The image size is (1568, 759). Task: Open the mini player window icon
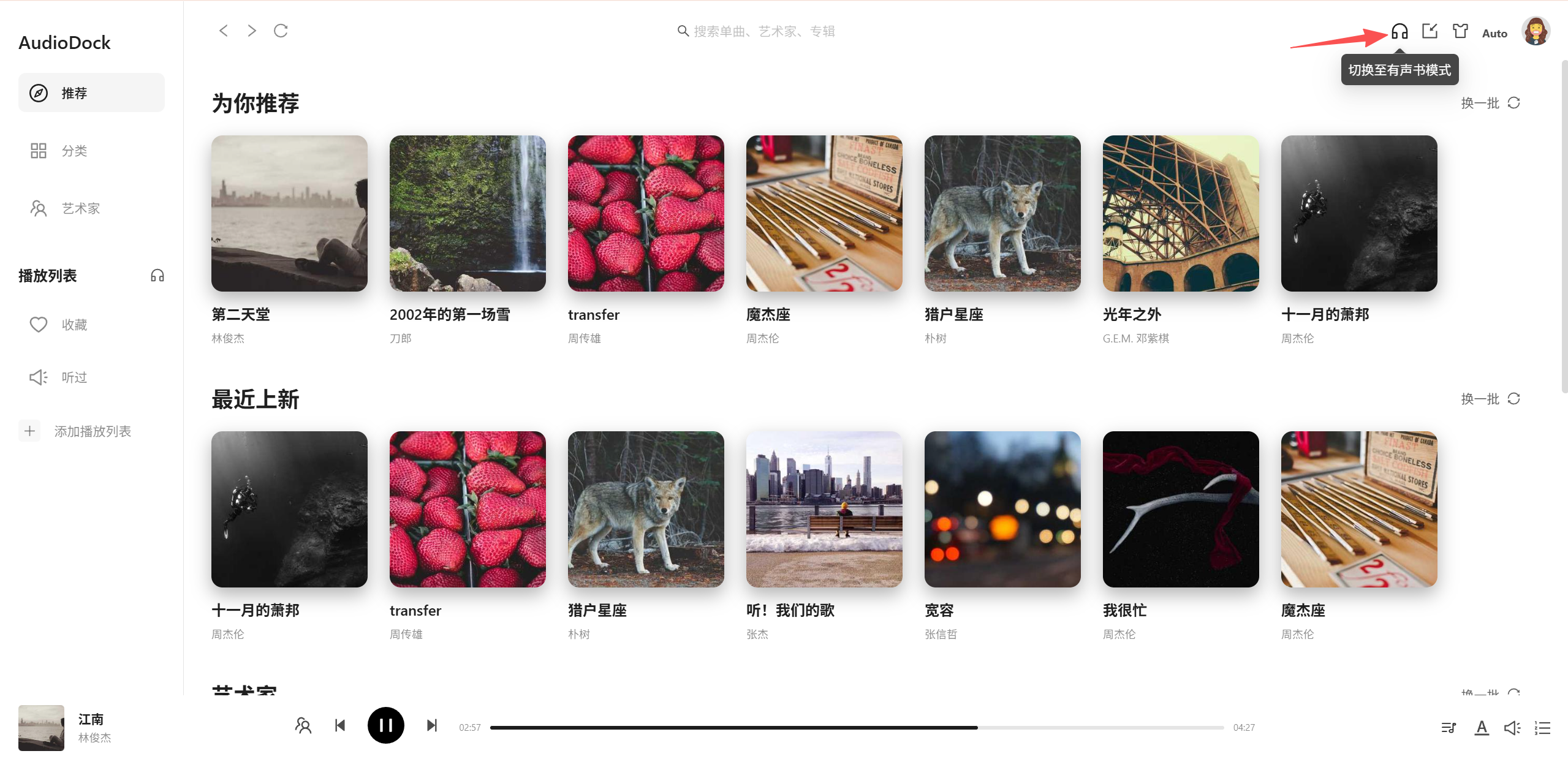pyautogui.click(x=1430, y=31)
